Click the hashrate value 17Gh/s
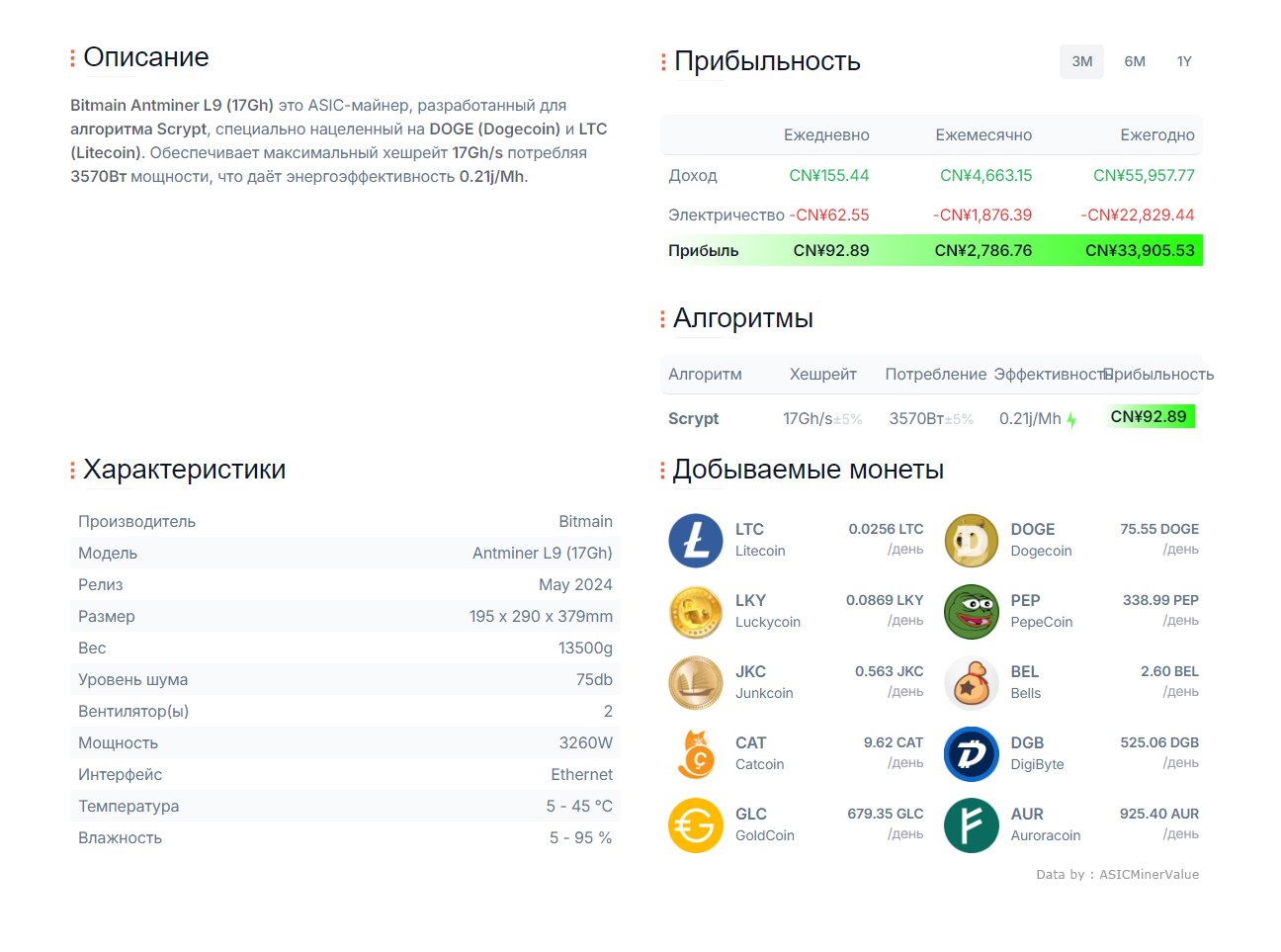 tap(808, 418)
